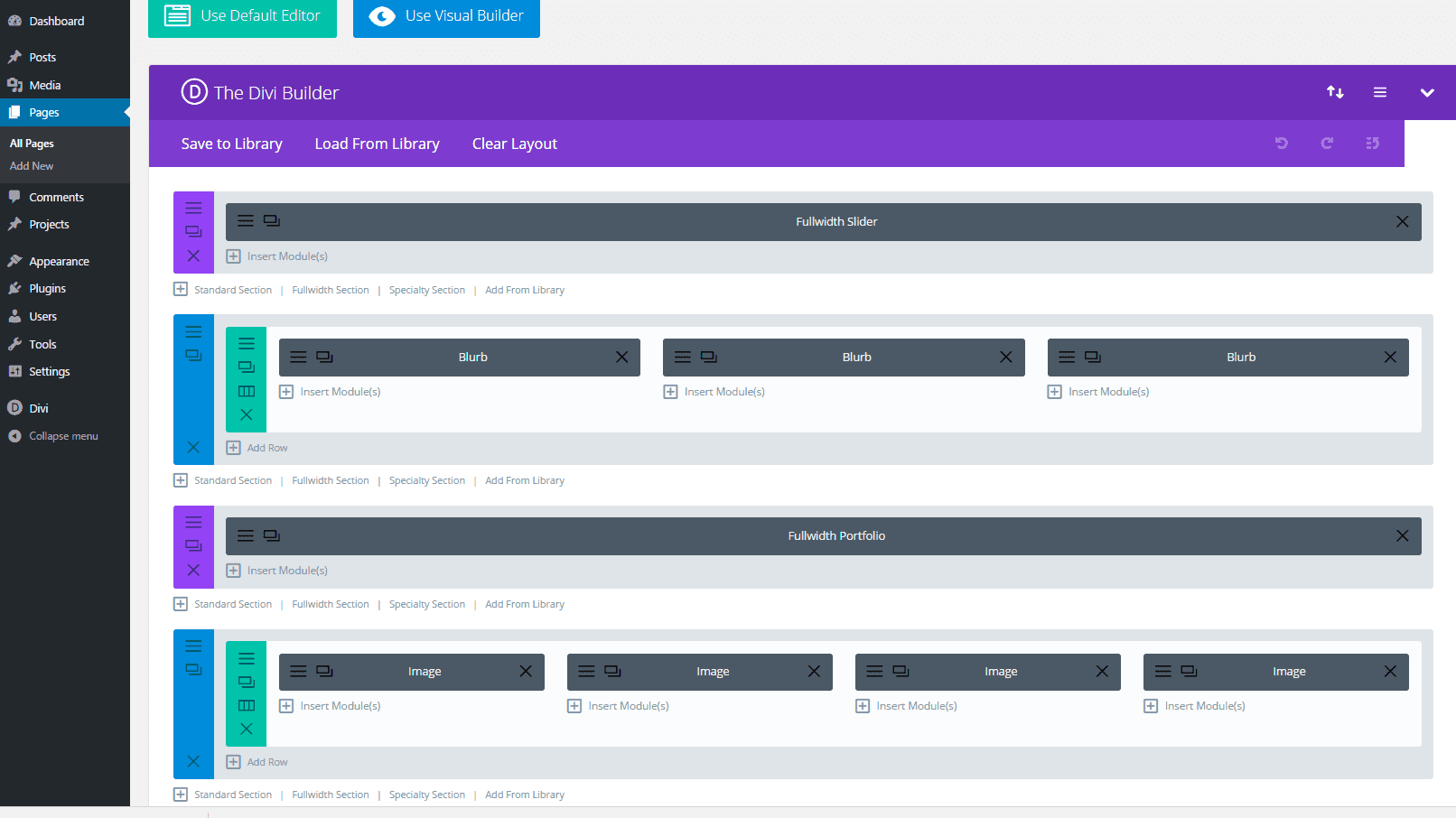Open Divi Builder hamburger settings menu
The width and height of the screenshot is (1456, 818).
tap(1380, 92)
